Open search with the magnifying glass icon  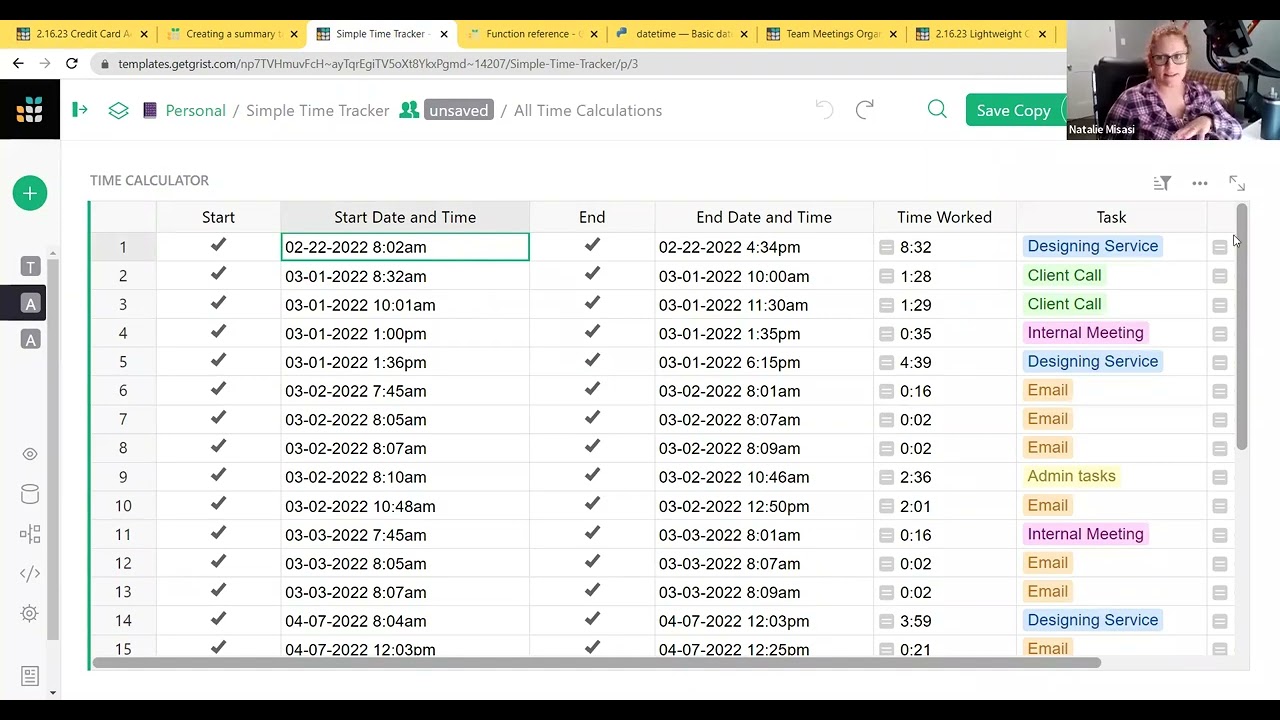(x=936, y=110)
